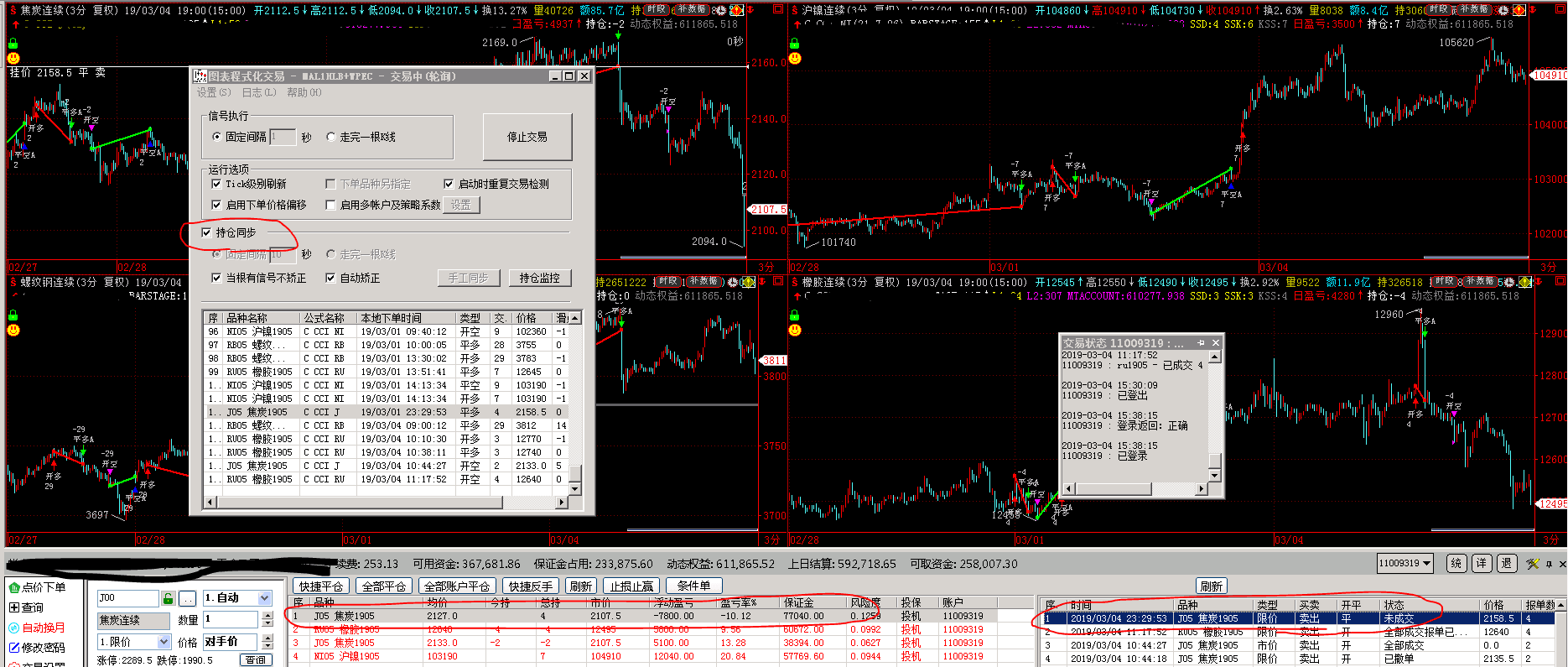Viewport: 1568px width, 667px height.
Task: Click 时段 button in nickel chart header
Action: [1439, 9]
